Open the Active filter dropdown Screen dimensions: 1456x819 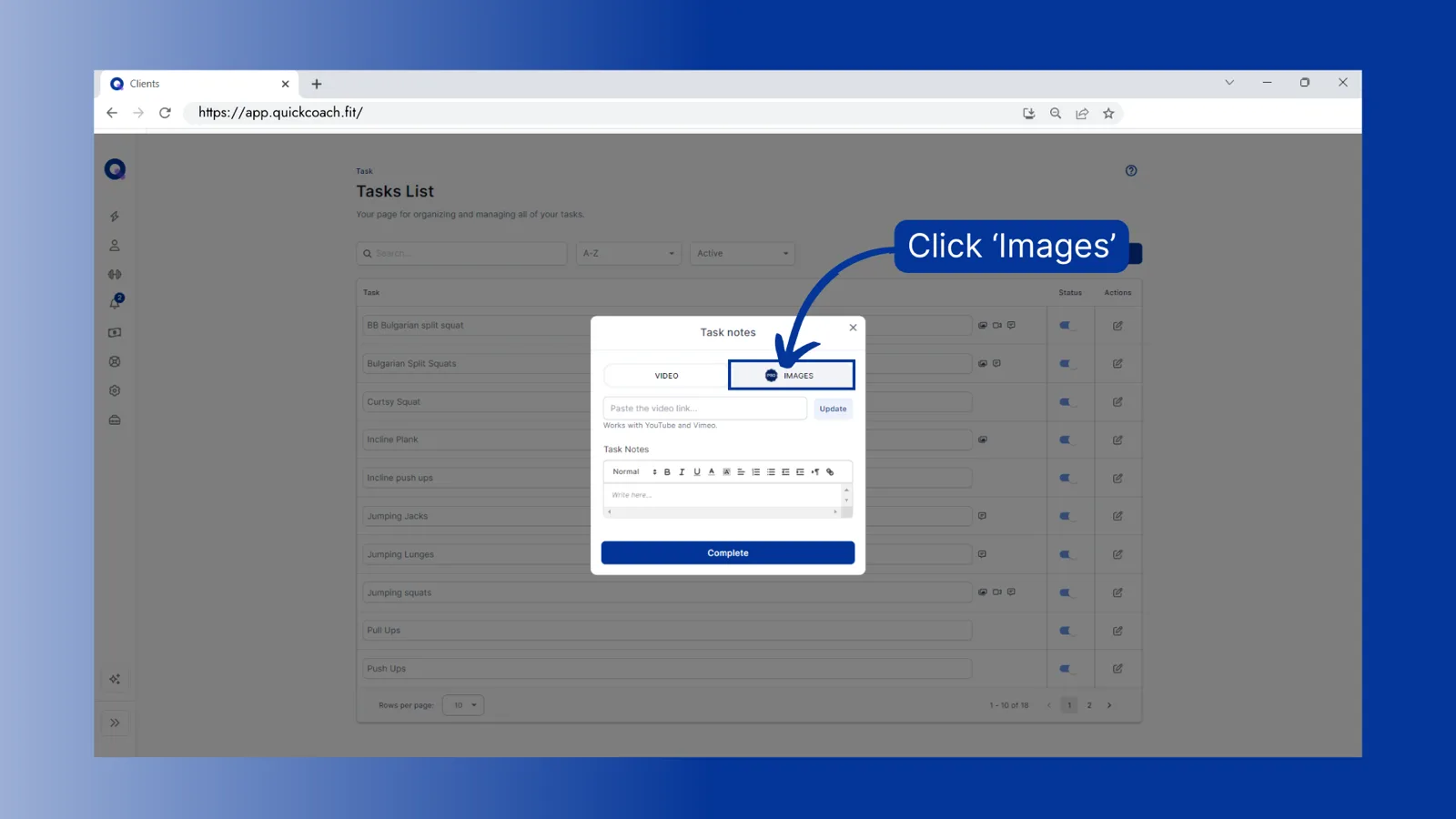point(742,253)
